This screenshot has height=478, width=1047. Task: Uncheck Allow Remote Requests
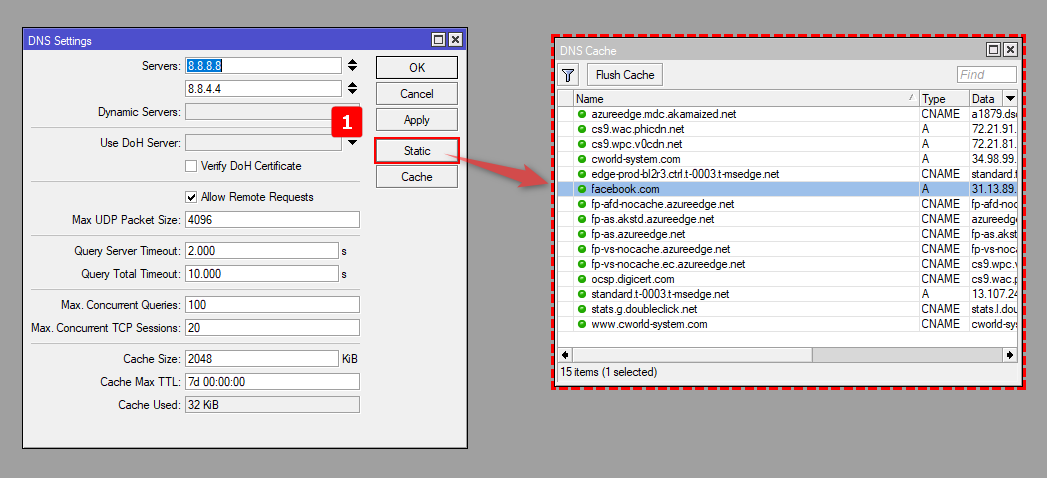point(191,197)
